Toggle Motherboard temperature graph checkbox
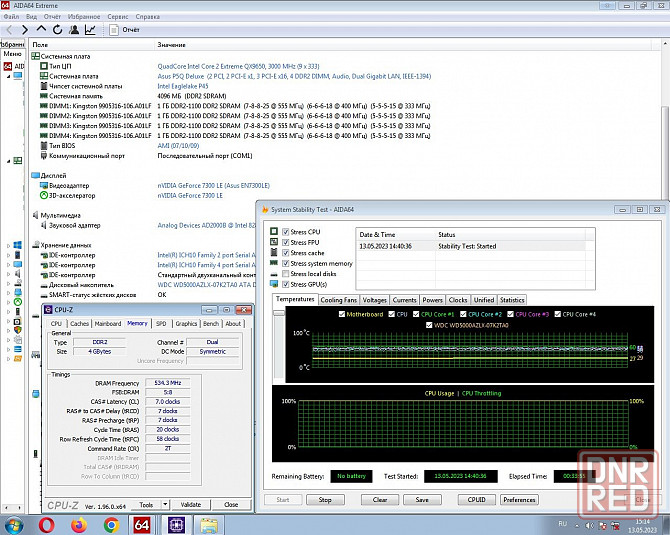Viewport: 670px width, 535px height. [342, 314]
